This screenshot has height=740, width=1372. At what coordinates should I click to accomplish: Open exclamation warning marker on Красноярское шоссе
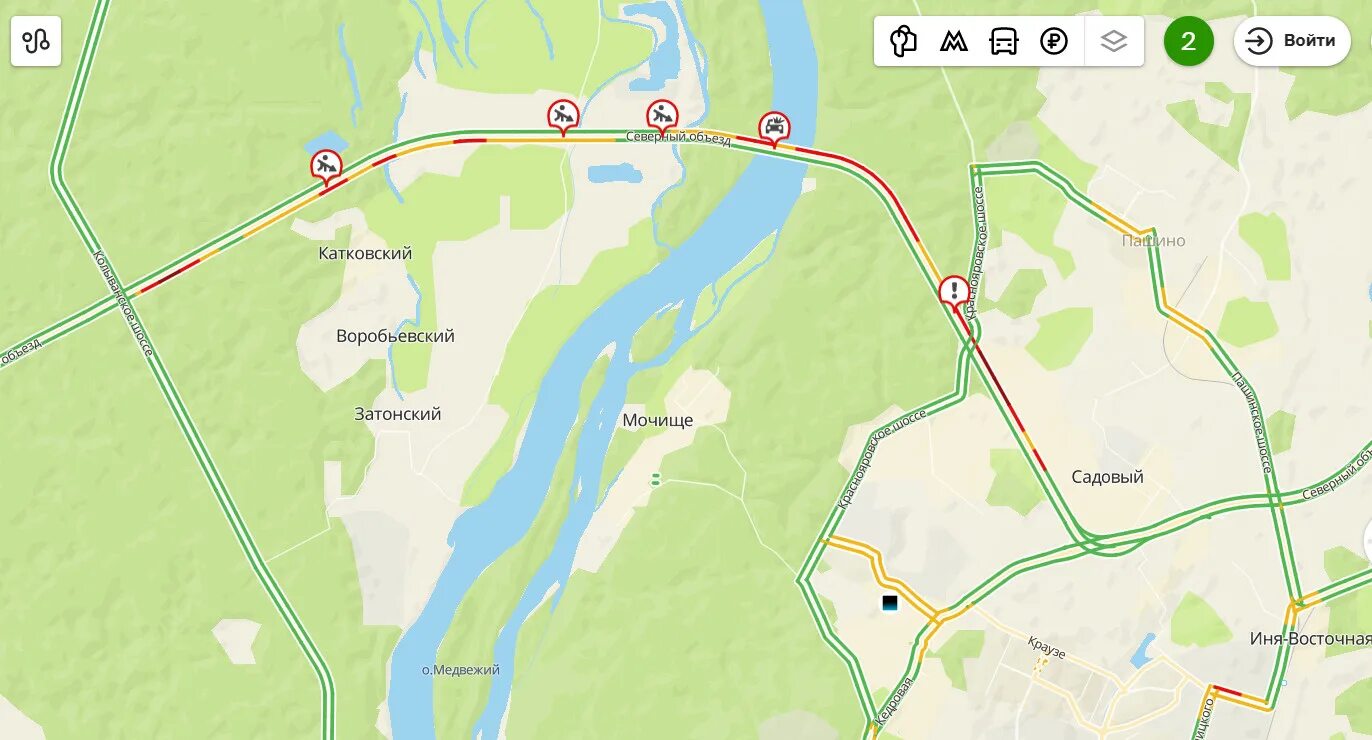click(955, 293)
